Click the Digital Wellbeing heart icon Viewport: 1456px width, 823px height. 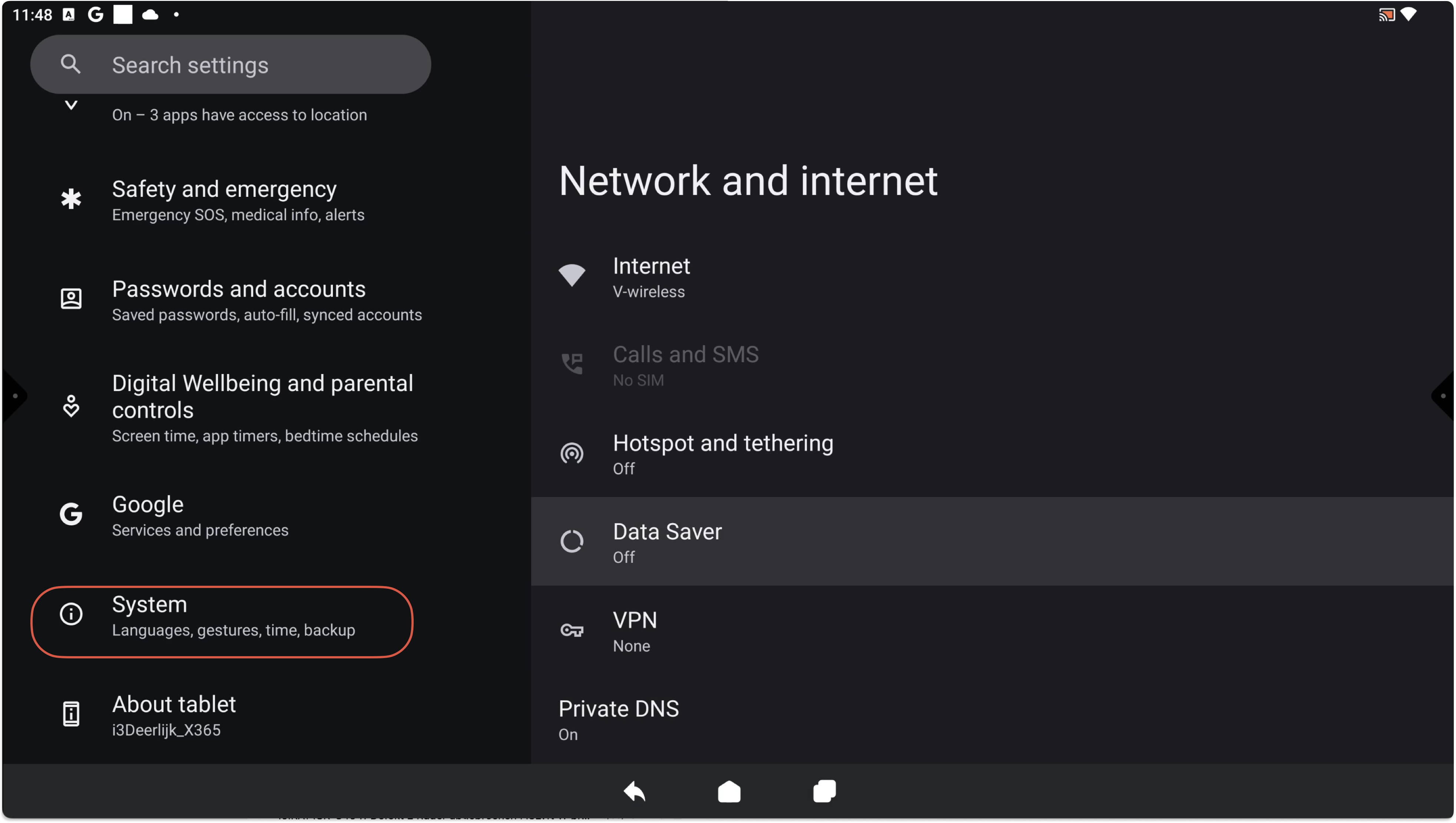(x=71, y=406)
